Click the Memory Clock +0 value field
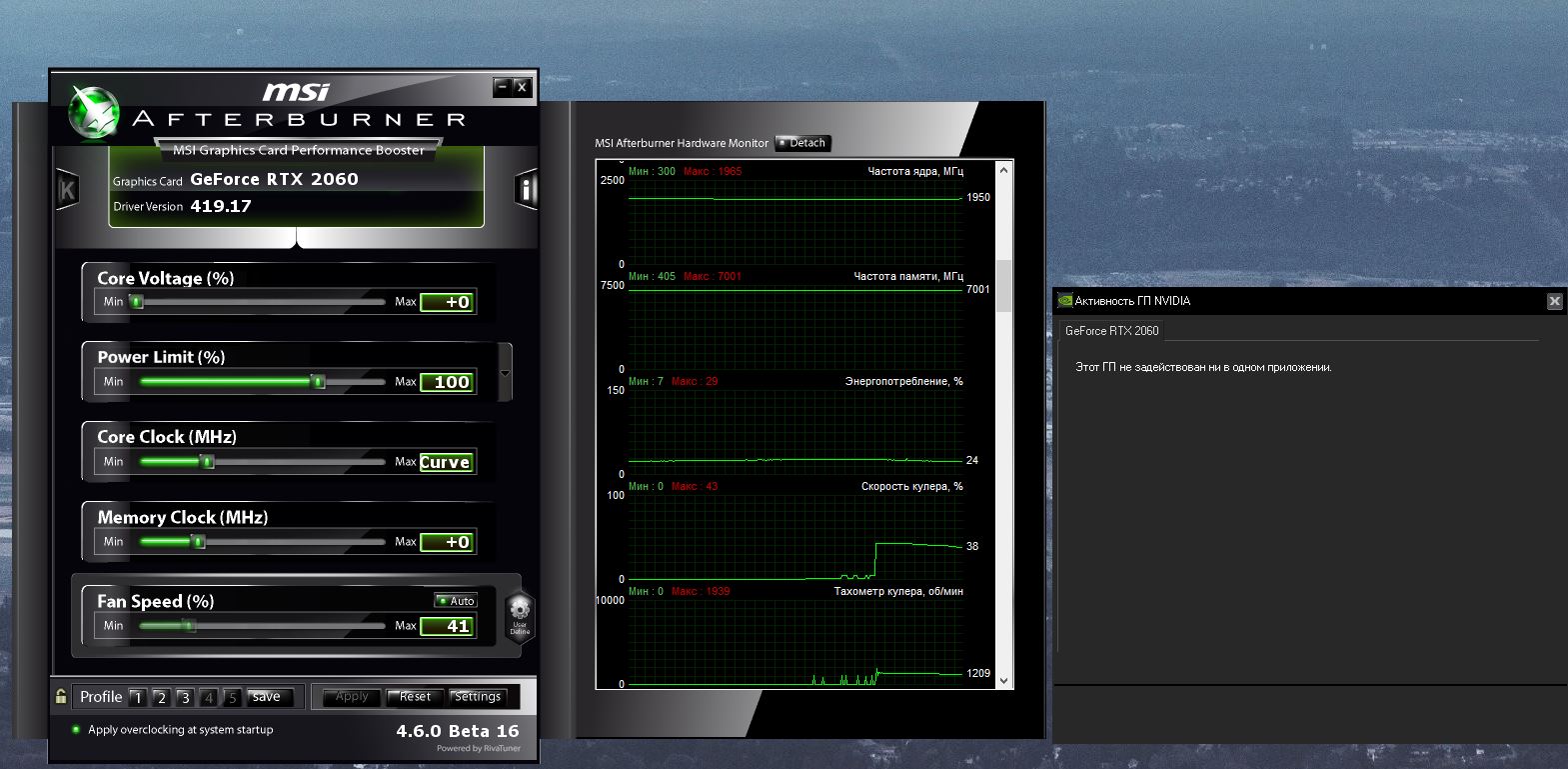1568x769 pixels. coord(447,542)
